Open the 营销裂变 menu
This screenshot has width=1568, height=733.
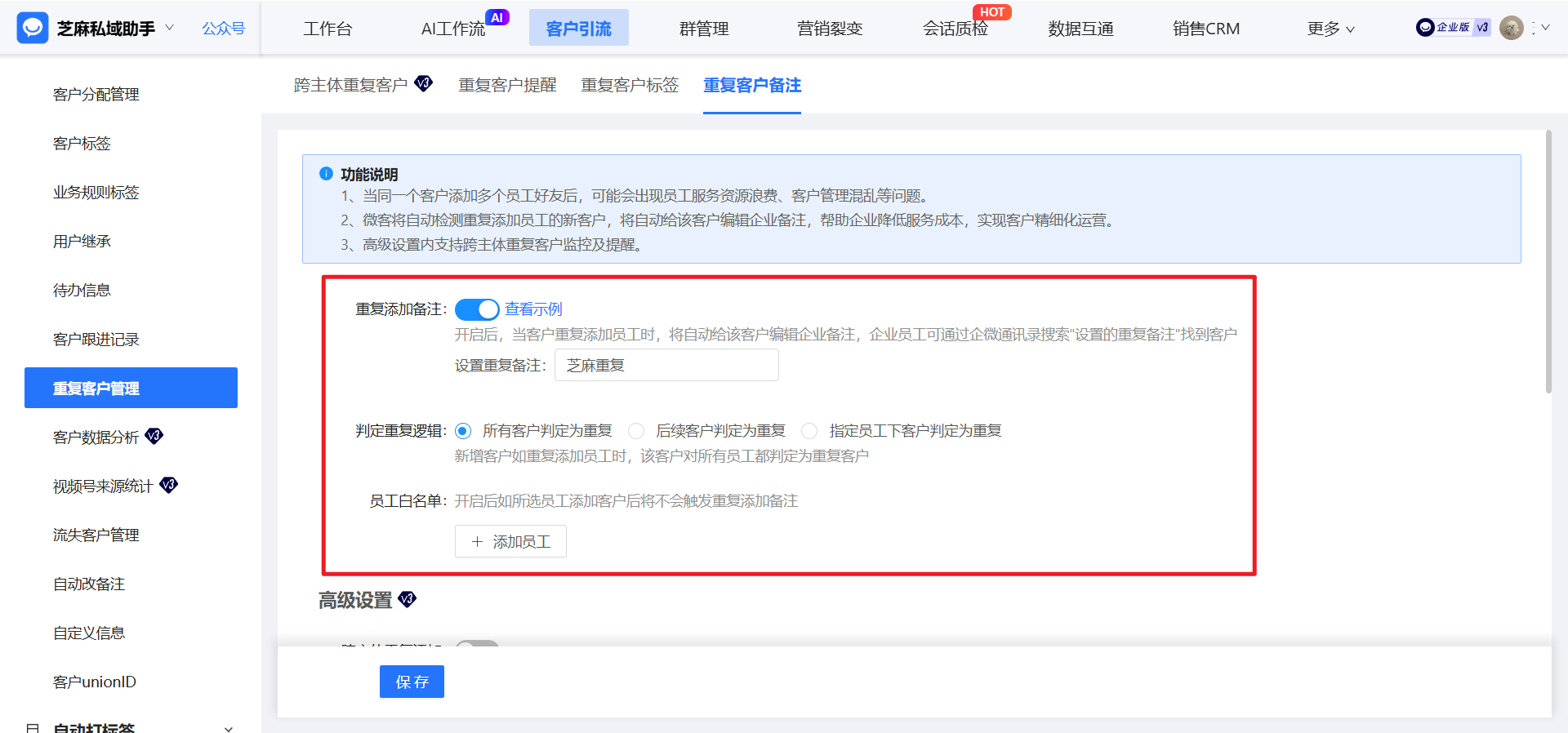point(830,29)
